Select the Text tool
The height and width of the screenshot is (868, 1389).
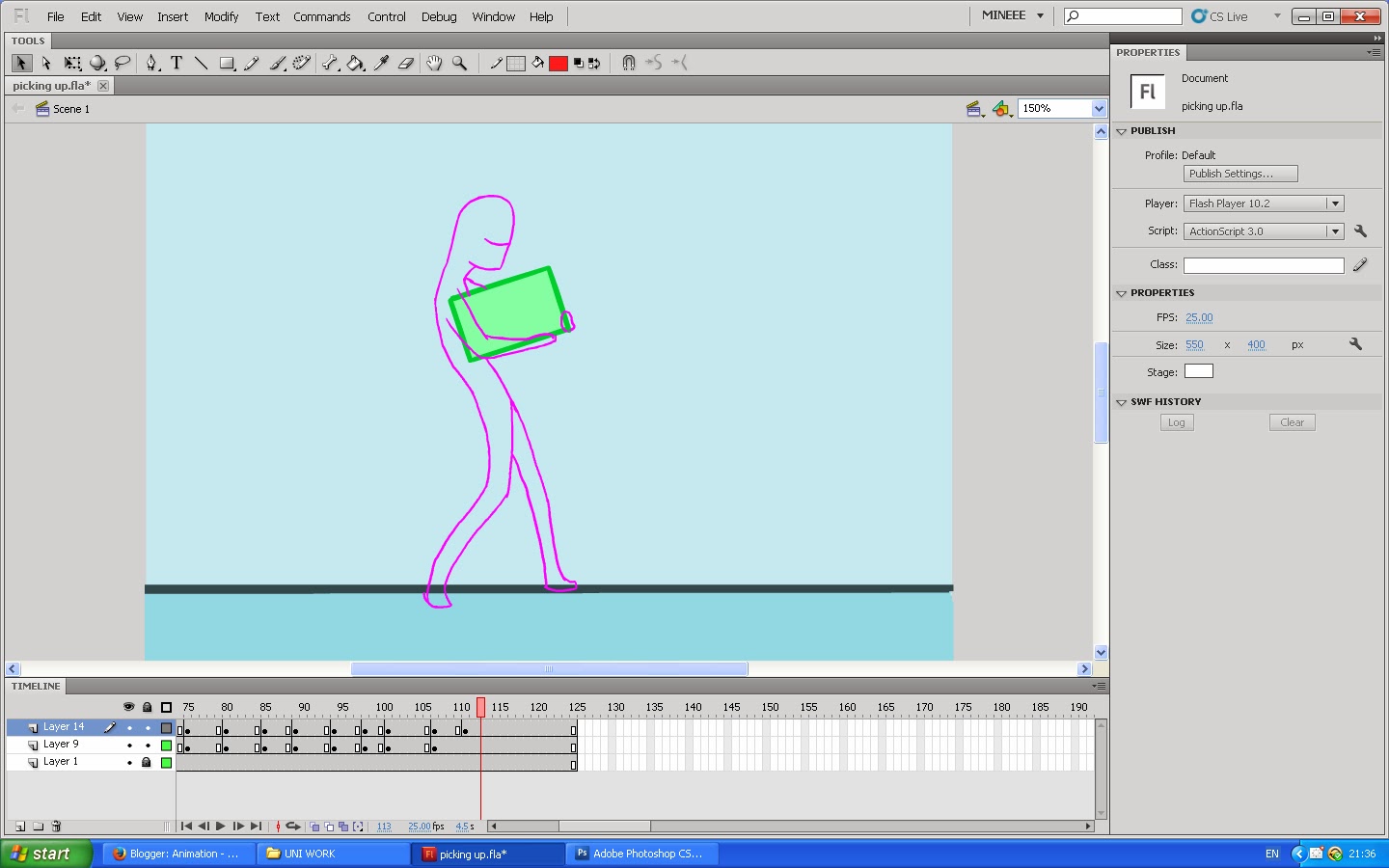pyautogui.click(x=177, y=63)
